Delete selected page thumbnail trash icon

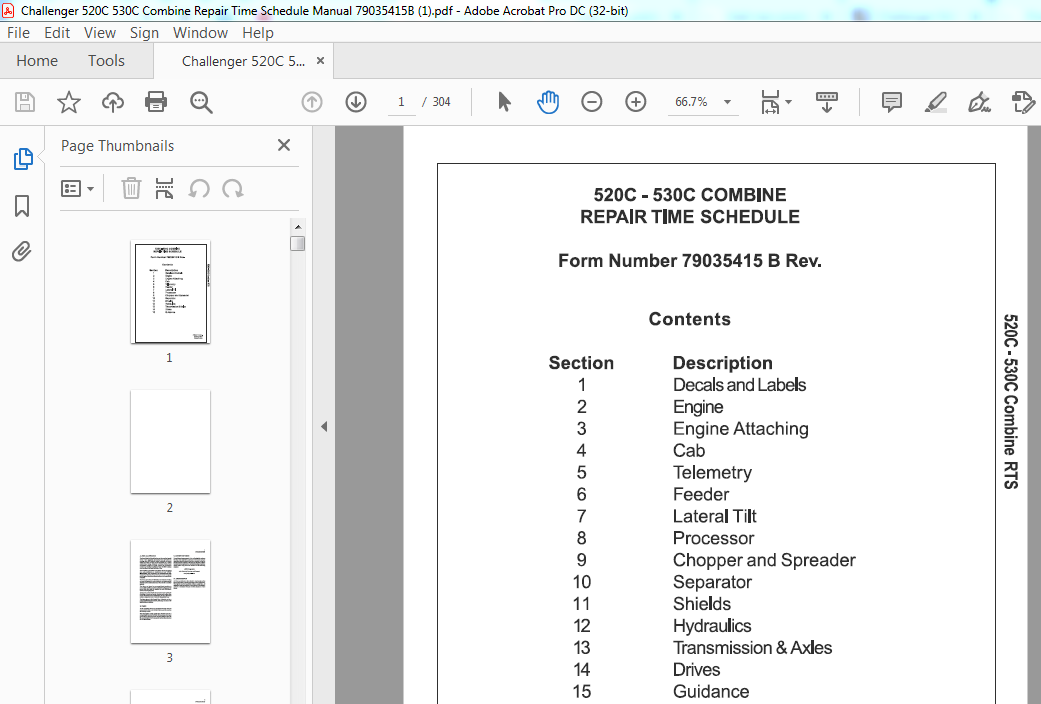(131, 189)
